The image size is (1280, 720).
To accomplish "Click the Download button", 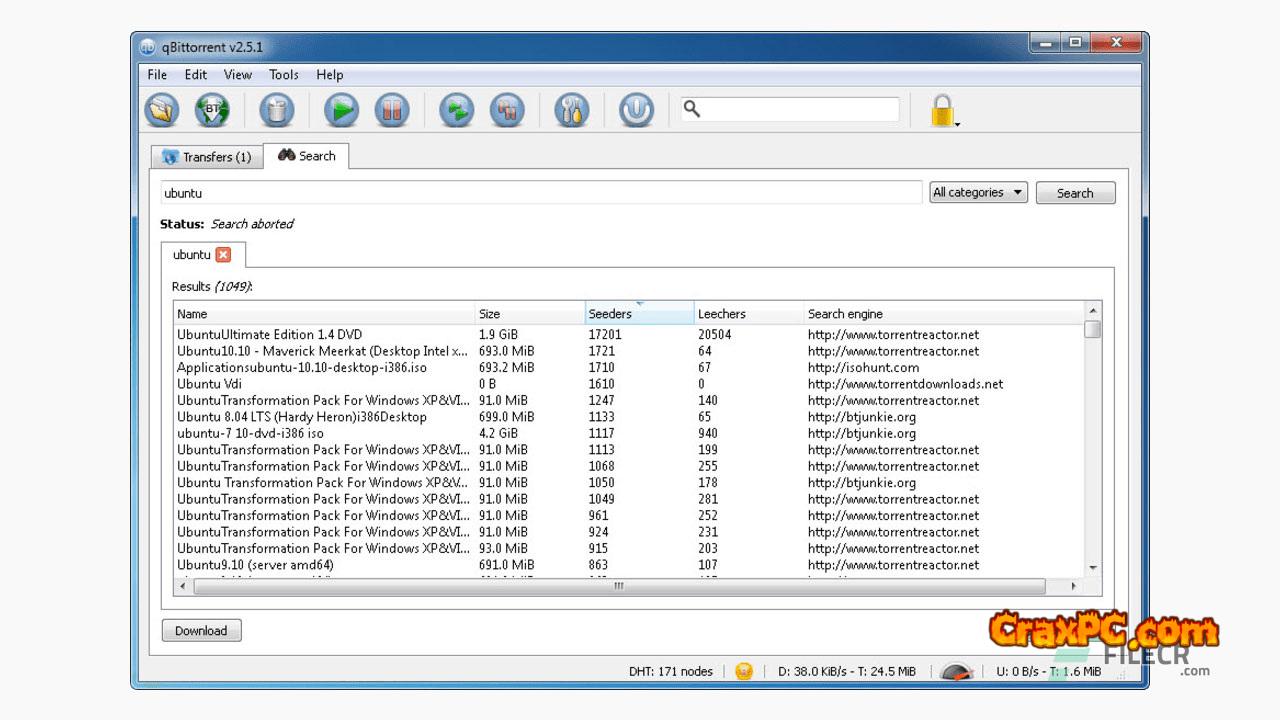I will [201, 631].
